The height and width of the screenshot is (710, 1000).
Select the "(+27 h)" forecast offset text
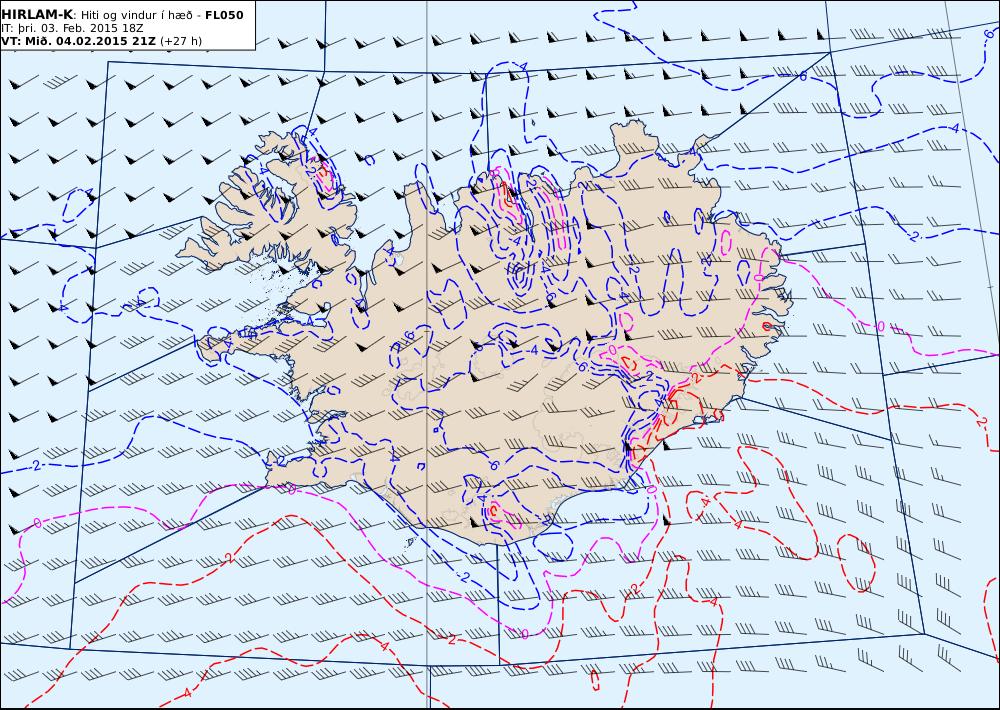click(x=181, y=41)
